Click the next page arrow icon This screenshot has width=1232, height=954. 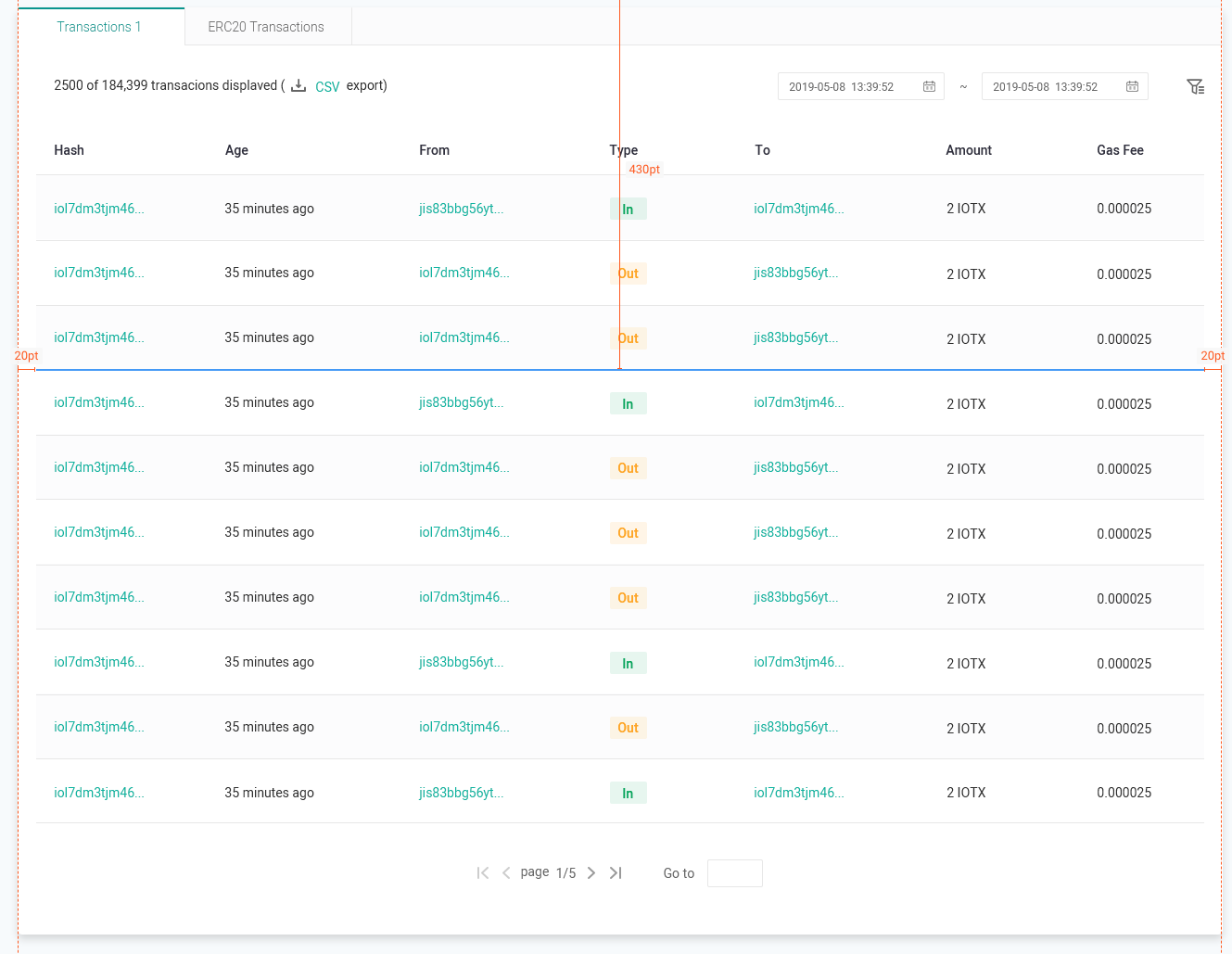click(x=591, y=872)
